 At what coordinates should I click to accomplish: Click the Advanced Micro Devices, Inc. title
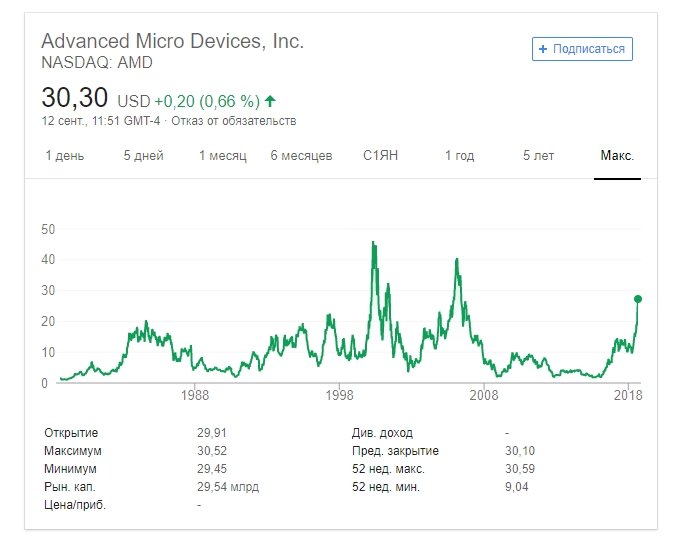pos(172,42)
